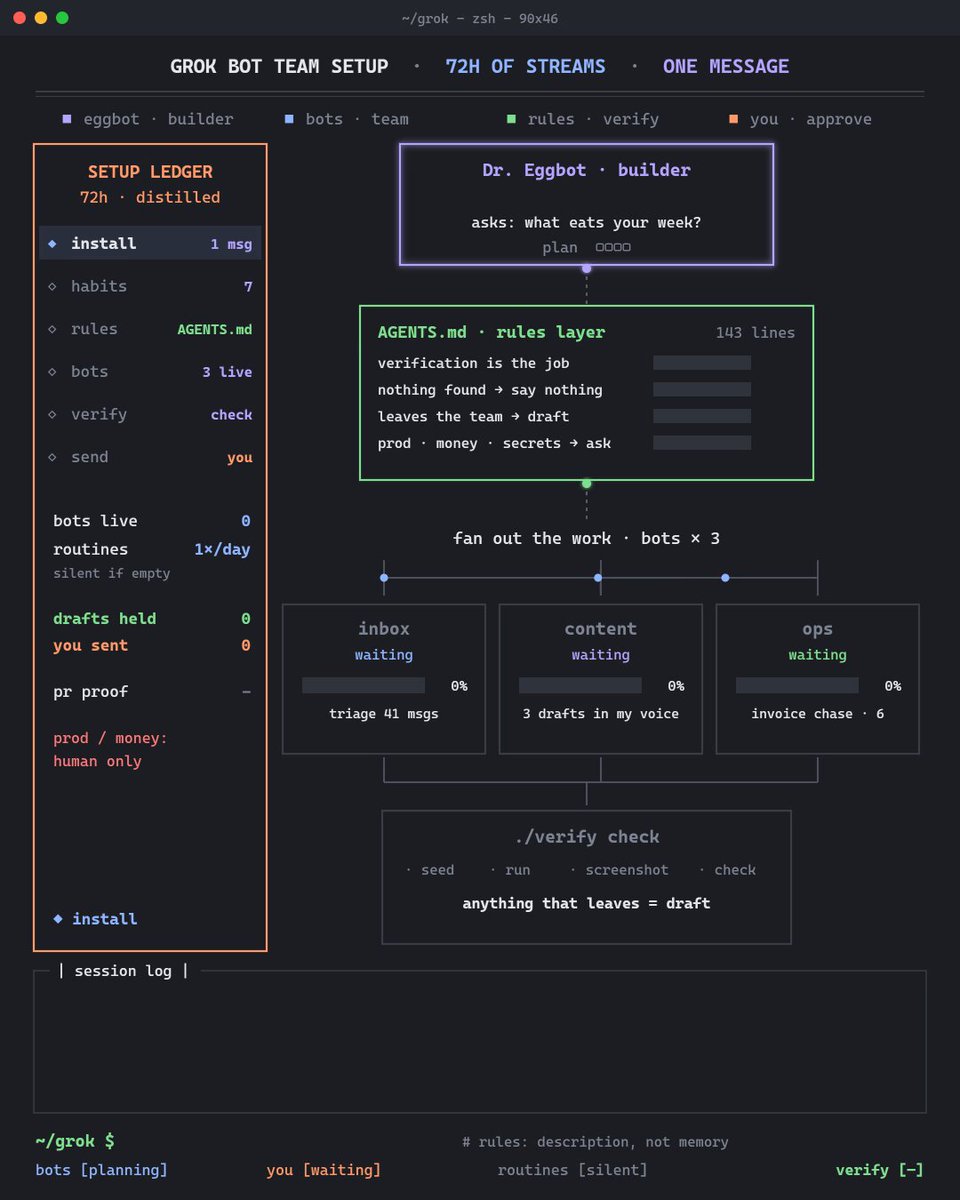Click the inbox card's 0% progress bar
960x1200 pixels.
point(363,685)
